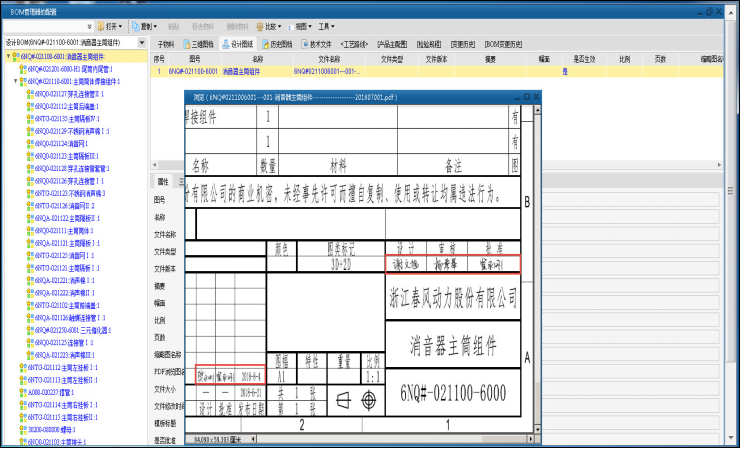The width and height of the screenshot is (740, 449).
Task: Click the 三维图档 tab icon
Action: 186,44
